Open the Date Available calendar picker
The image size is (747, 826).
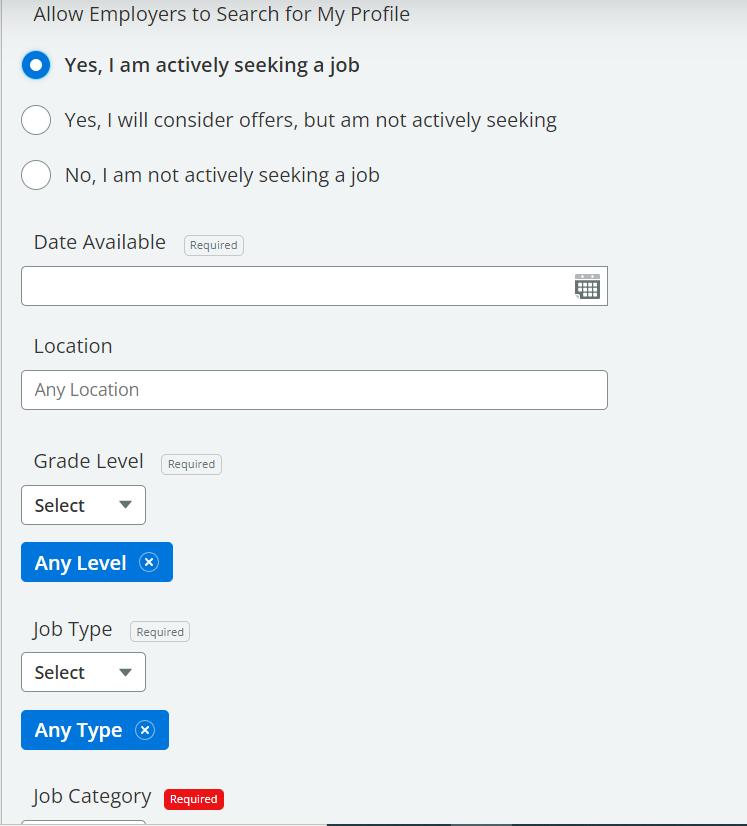587,287
